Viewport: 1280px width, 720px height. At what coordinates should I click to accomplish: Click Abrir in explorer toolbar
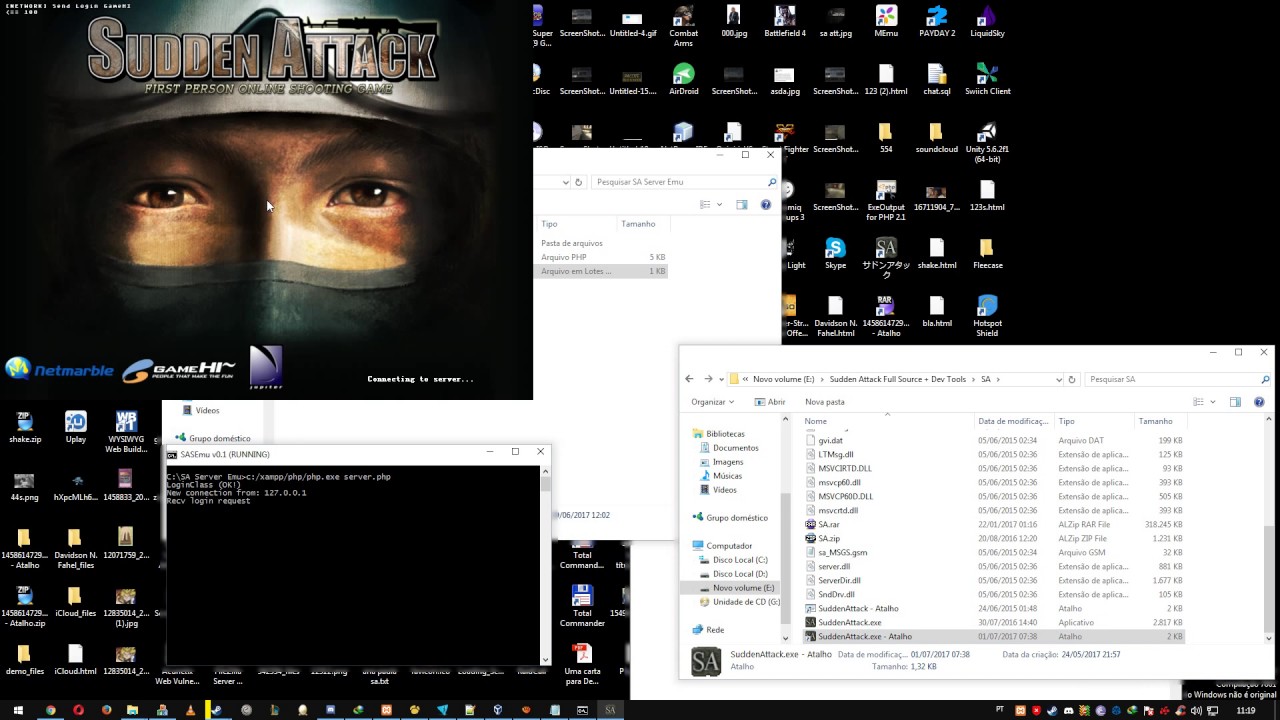point(770,402)
